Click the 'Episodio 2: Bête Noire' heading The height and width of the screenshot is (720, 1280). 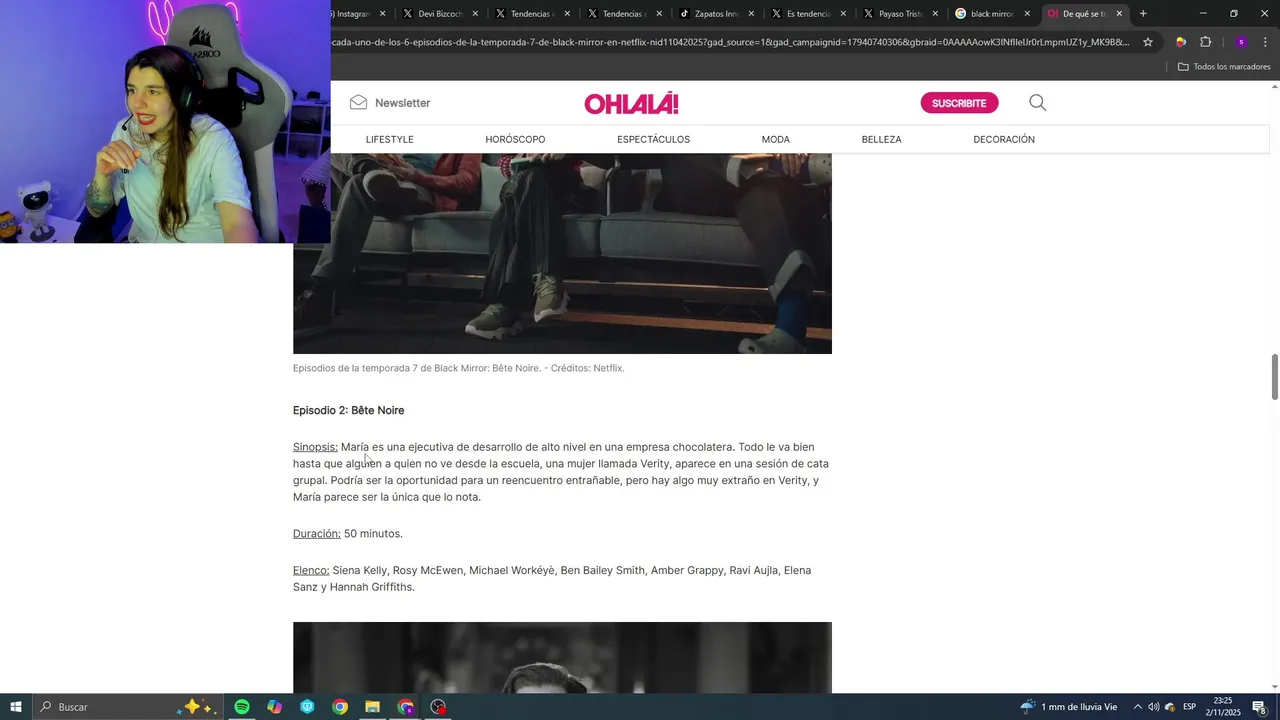pos(348,411)
